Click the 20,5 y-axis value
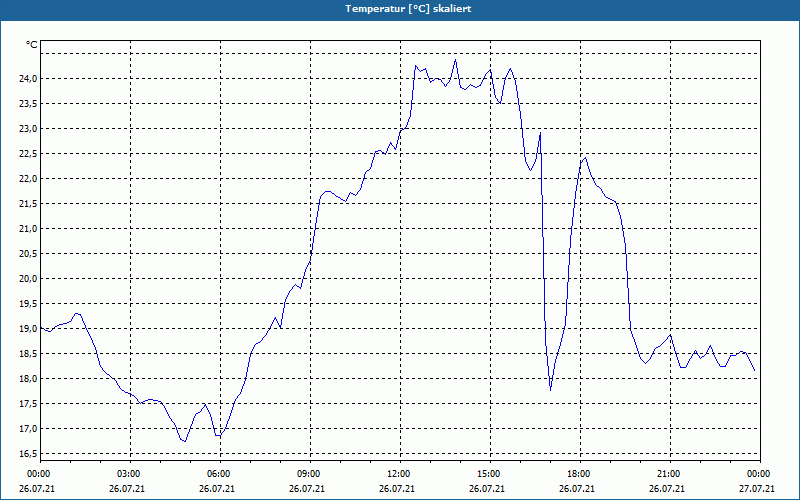The width and height of the screenshot is (800, 500). click(x=29, y=254)
